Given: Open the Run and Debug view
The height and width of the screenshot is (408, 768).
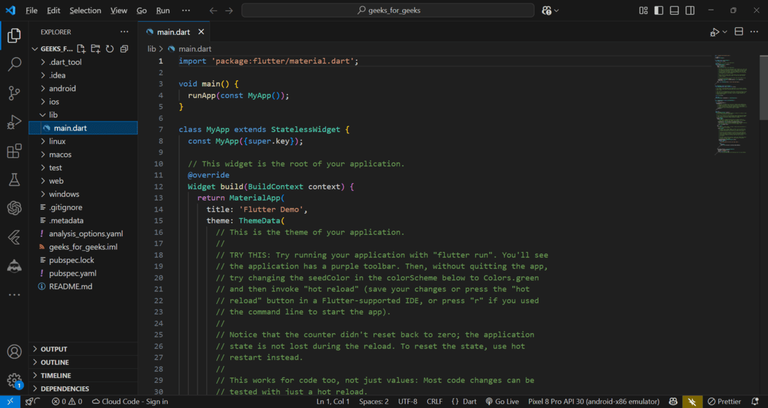Looking at the screenshot, I should (x=14, y=122).
